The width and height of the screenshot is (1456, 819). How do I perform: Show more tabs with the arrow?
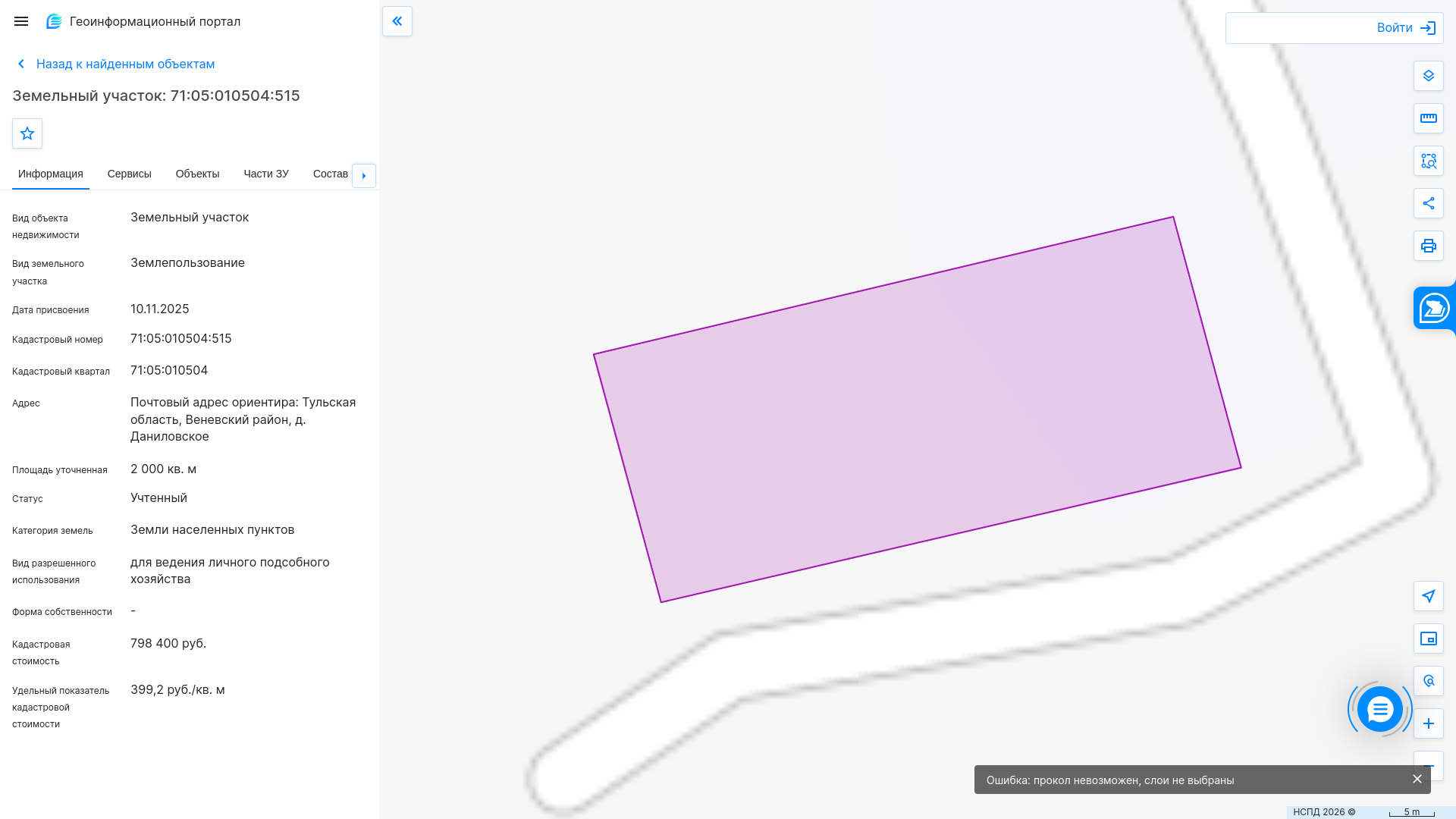[x=364, y=176]
